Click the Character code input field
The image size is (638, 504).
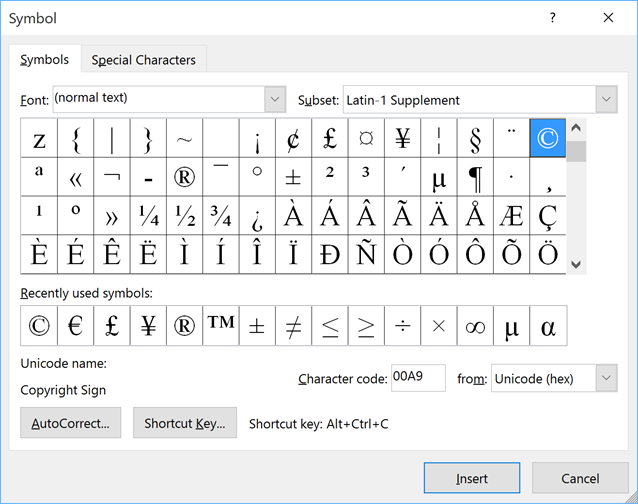[417, 379]
